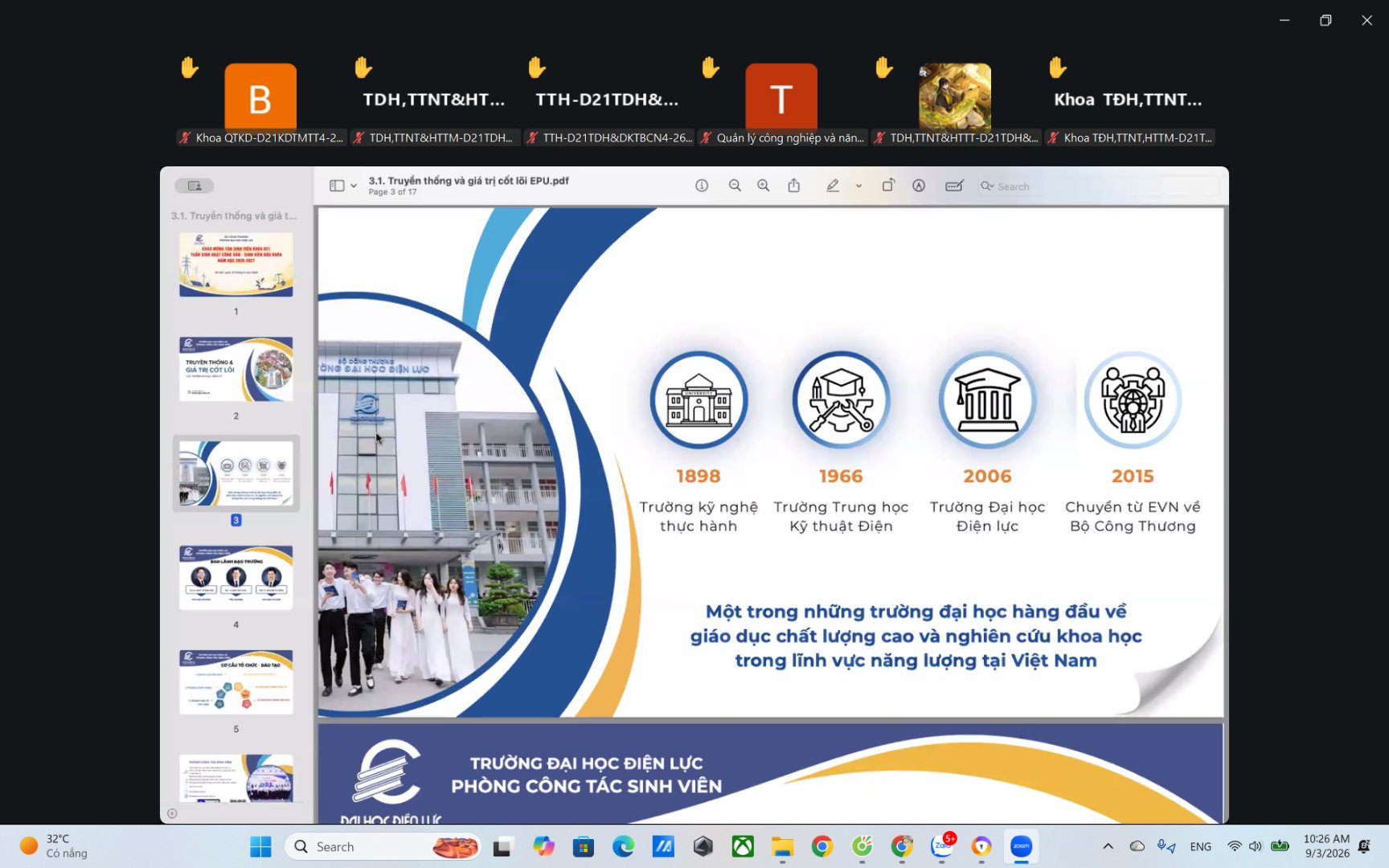Open sidebar view options chevron
Image resolution: width=1389 pixels, height=868 pixels.
point(354,186)
